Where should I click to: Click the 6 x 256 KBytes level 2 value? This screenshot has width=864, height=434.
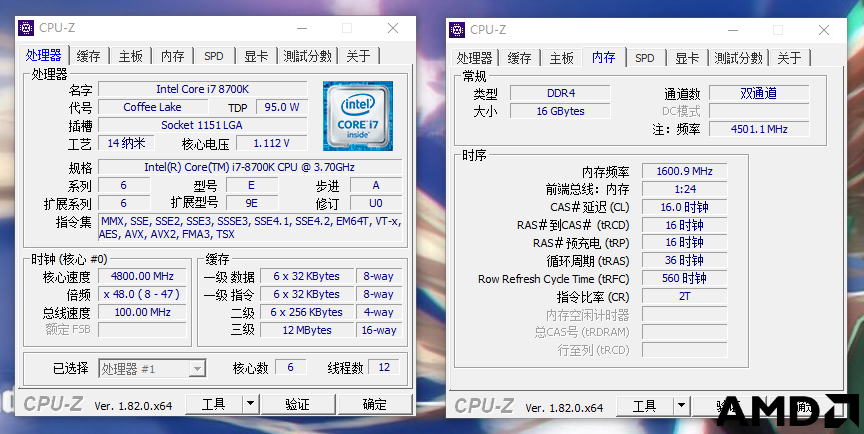307,312
